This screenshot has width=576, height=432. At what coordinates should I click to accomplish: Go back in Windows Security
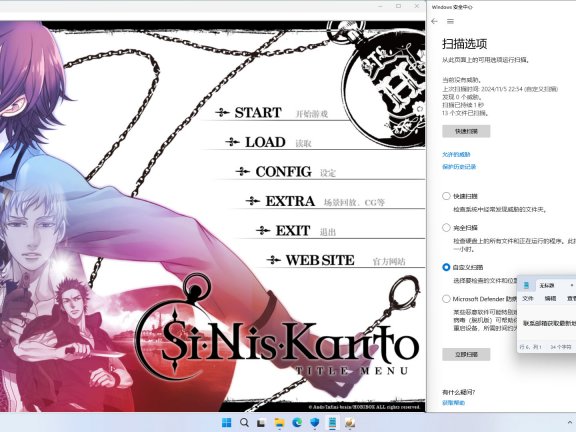(435, 21)
